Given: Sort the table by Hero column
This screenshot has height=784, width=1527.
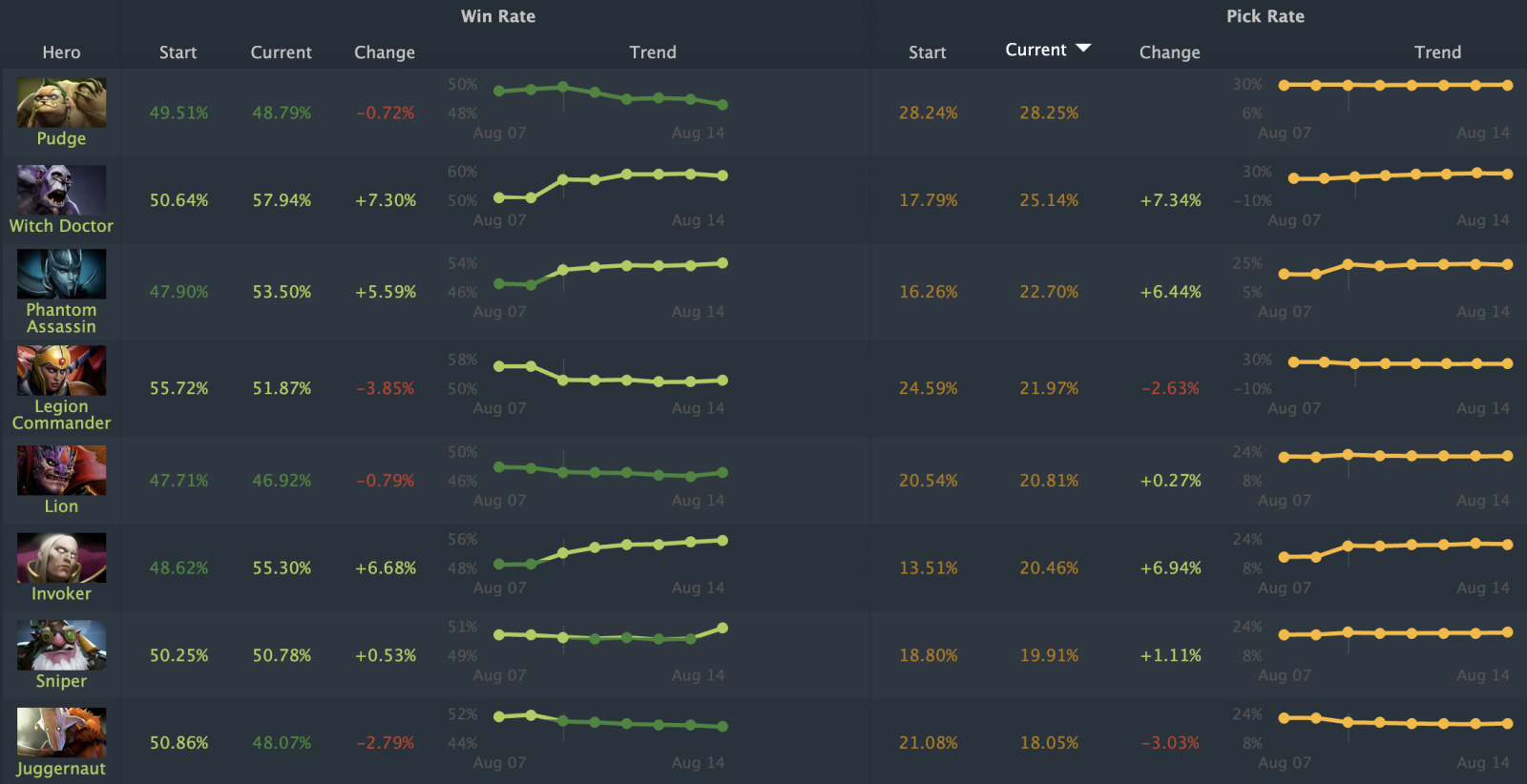Looking at the screenshot, I should (61, 52).
